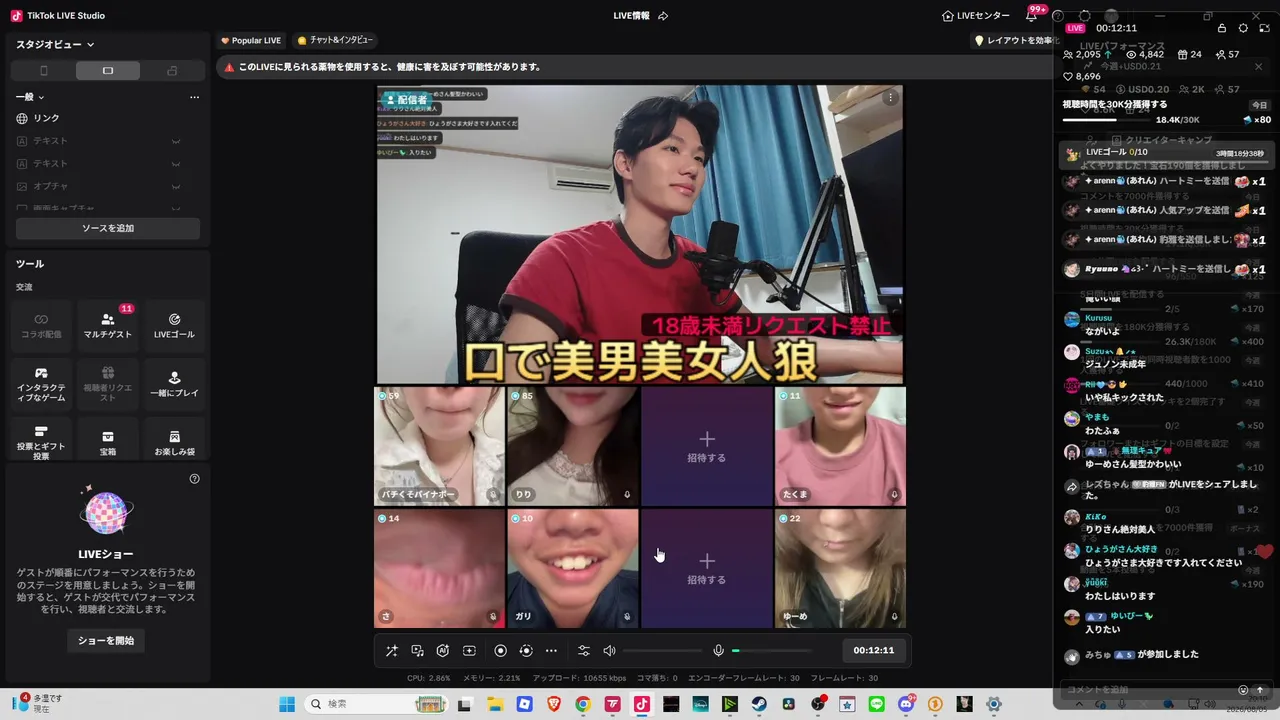Adjust the microphone level slider
This screenshot has width=1280, height=720.
point(772,651)
